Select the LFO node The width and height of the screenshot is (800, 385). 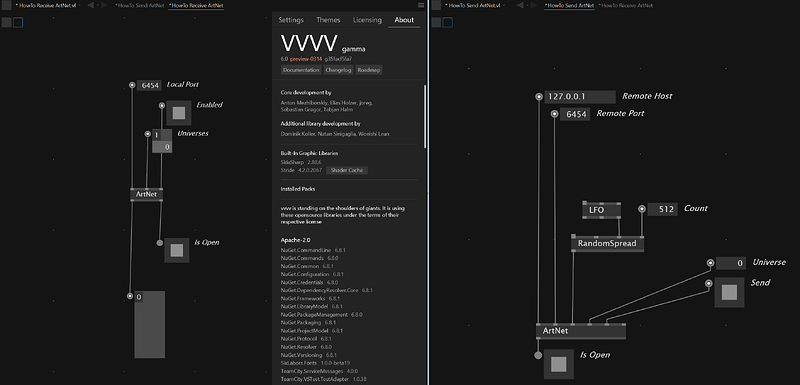pos(602,210)
